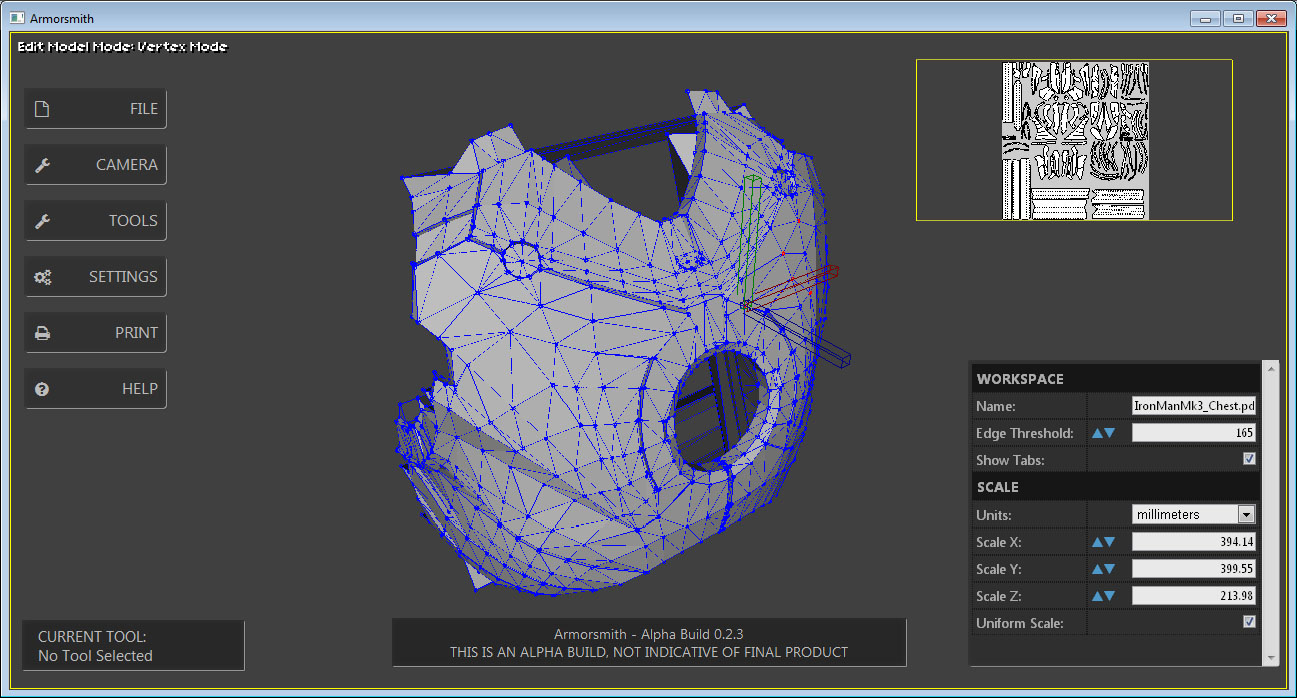
Task: Click the Armorsmith title bar app icon
Action: (17, 18)
